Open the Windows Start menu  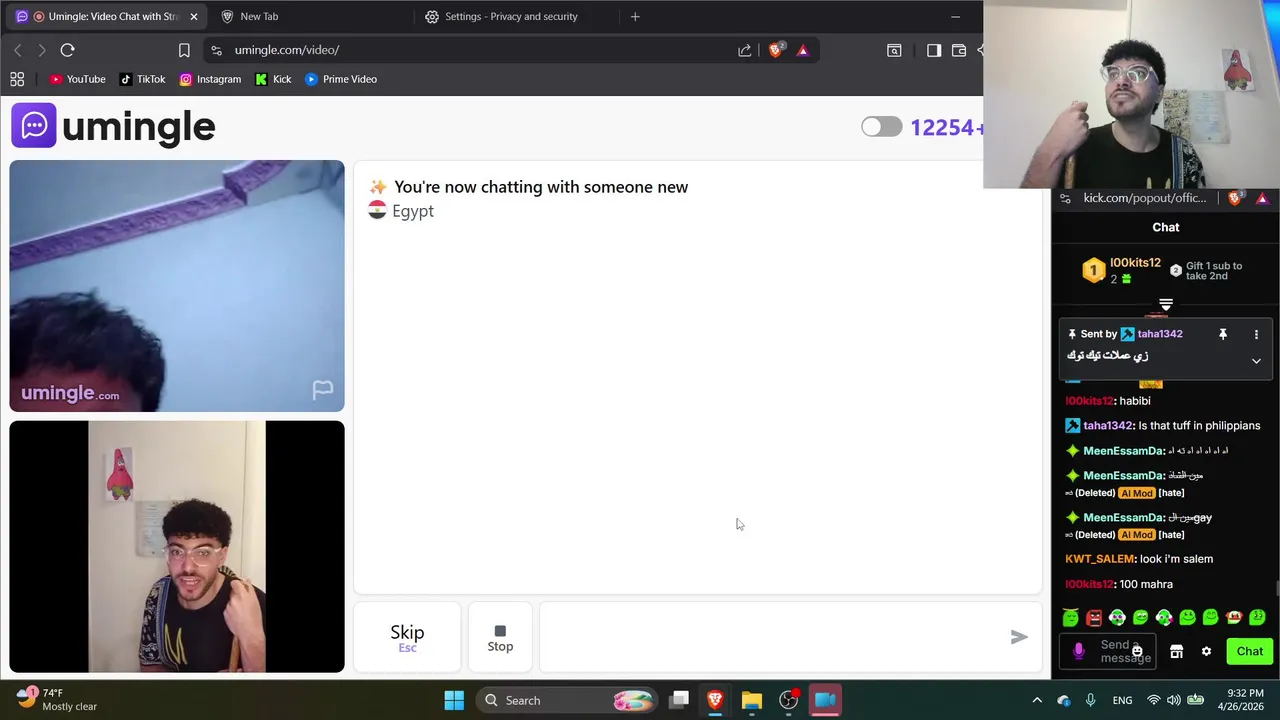(454, 700)
